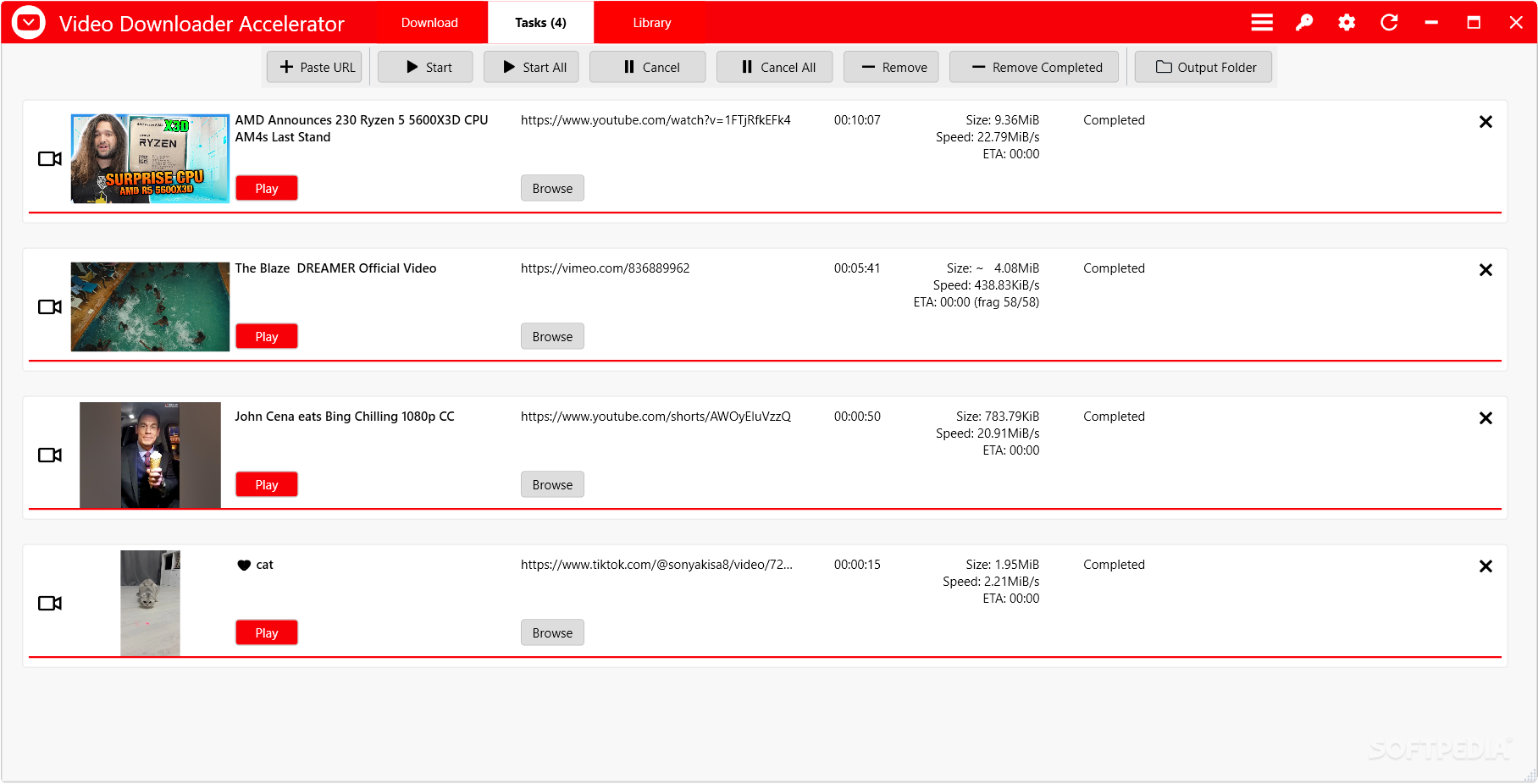
Task: Click the AMD Ryzen video thumbnail
Action: point(150,158)
